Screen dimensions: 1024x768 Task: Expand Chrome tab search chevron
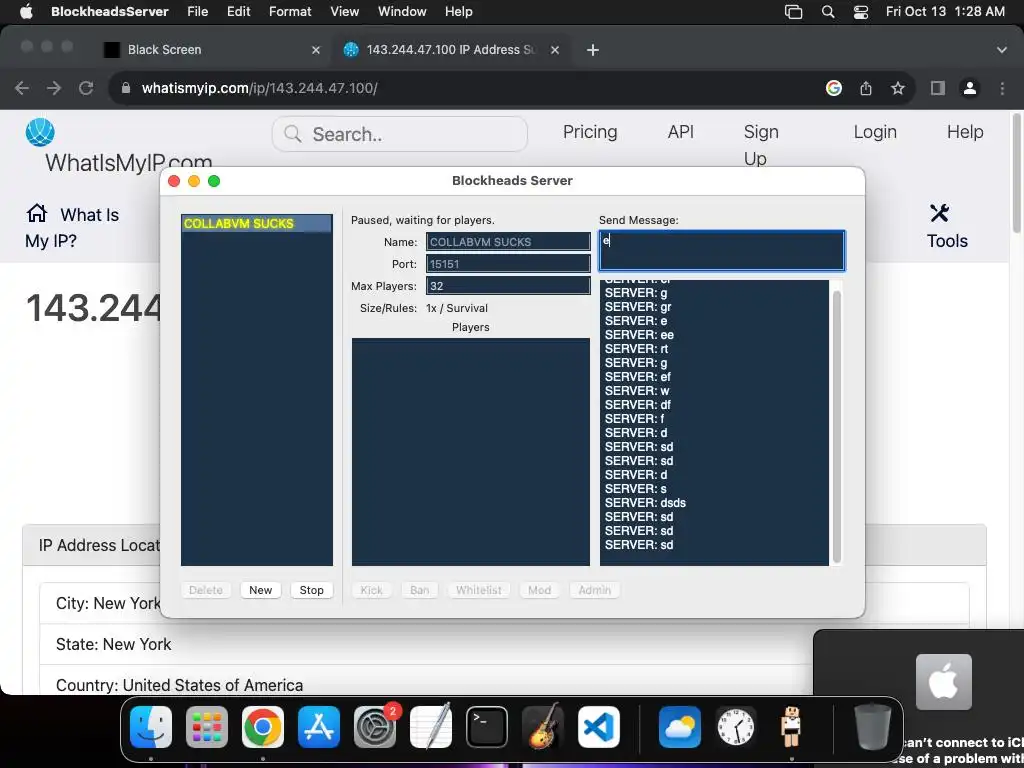(x=1001, y=50)
